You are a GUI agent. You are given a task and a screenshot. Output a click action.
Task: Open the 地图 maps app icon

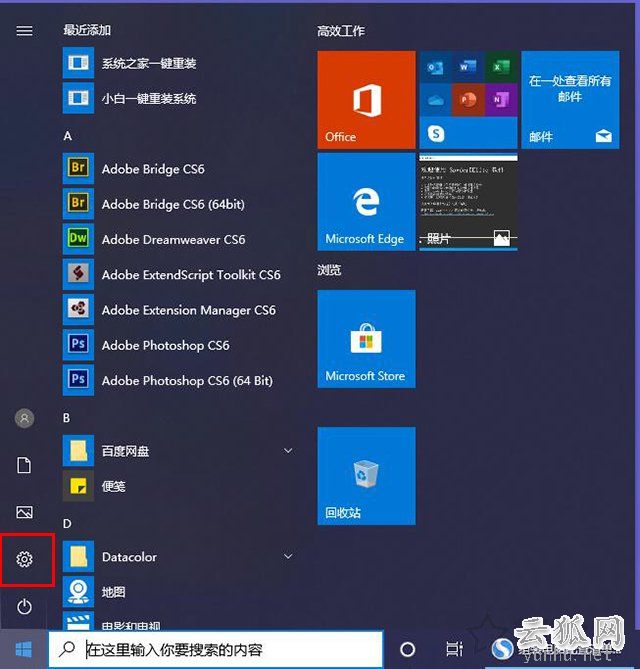(x=78, y=591)
